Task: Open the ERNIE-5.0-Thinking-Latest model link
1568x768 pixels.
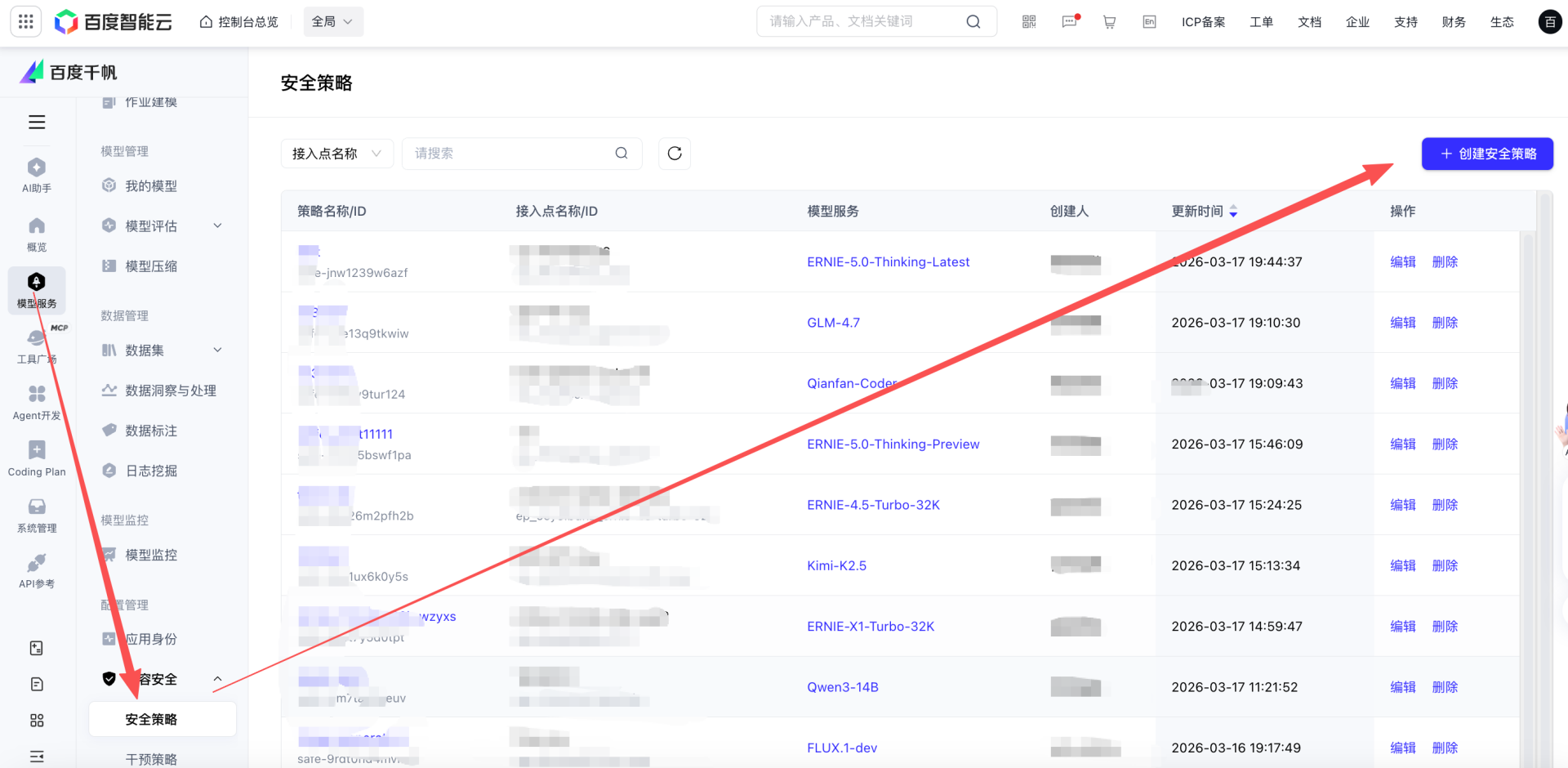Action: coord(888,262)
